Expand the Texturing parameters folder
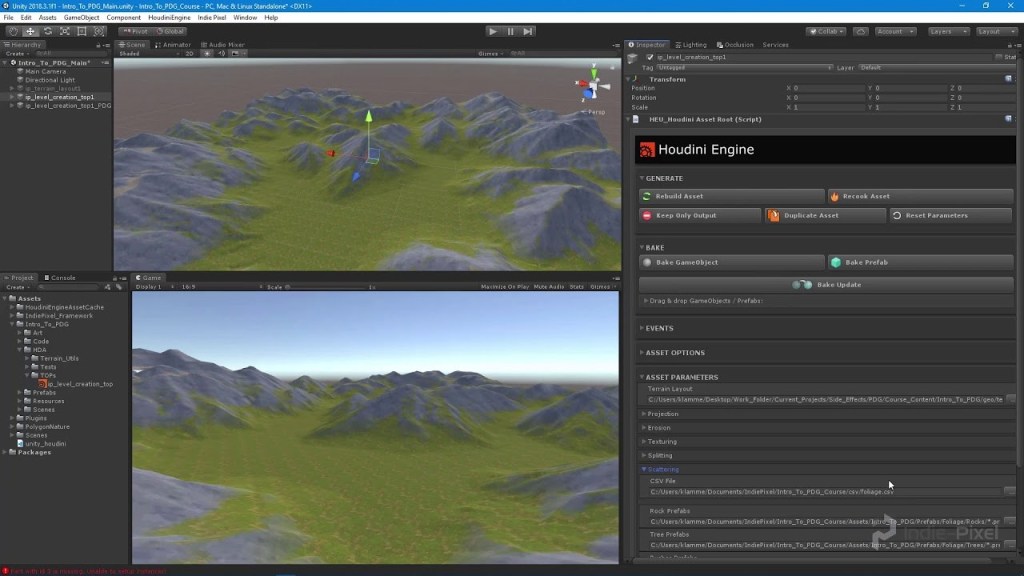Image resolution: width=1024 pixels, height=576 pixels. pos(644,441)
